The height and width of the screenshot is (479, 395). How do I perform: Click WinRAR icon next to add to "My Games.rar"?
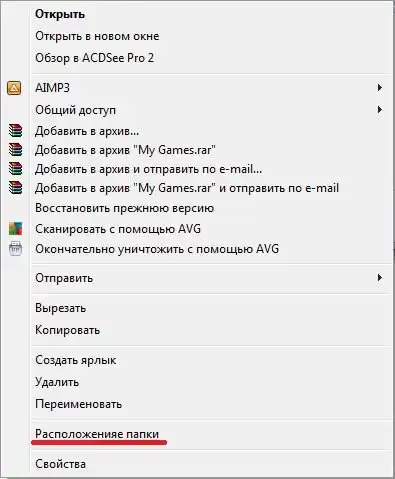tap(15, 150)
